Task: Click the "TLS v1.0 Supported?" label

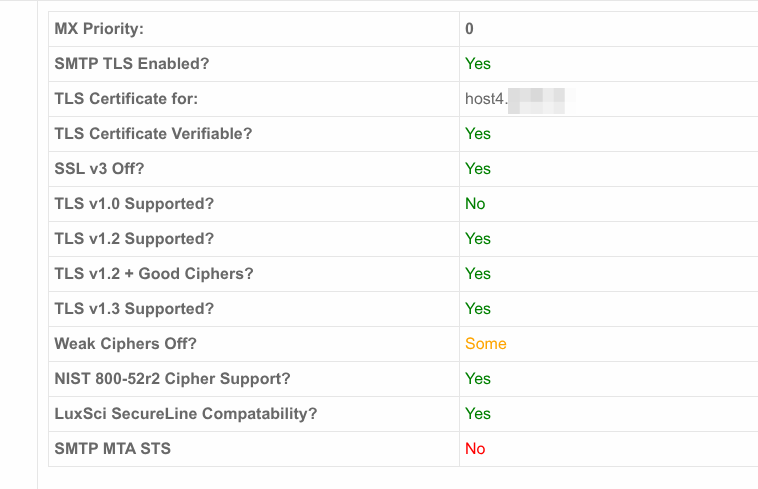Action: (x=134, y=204)
